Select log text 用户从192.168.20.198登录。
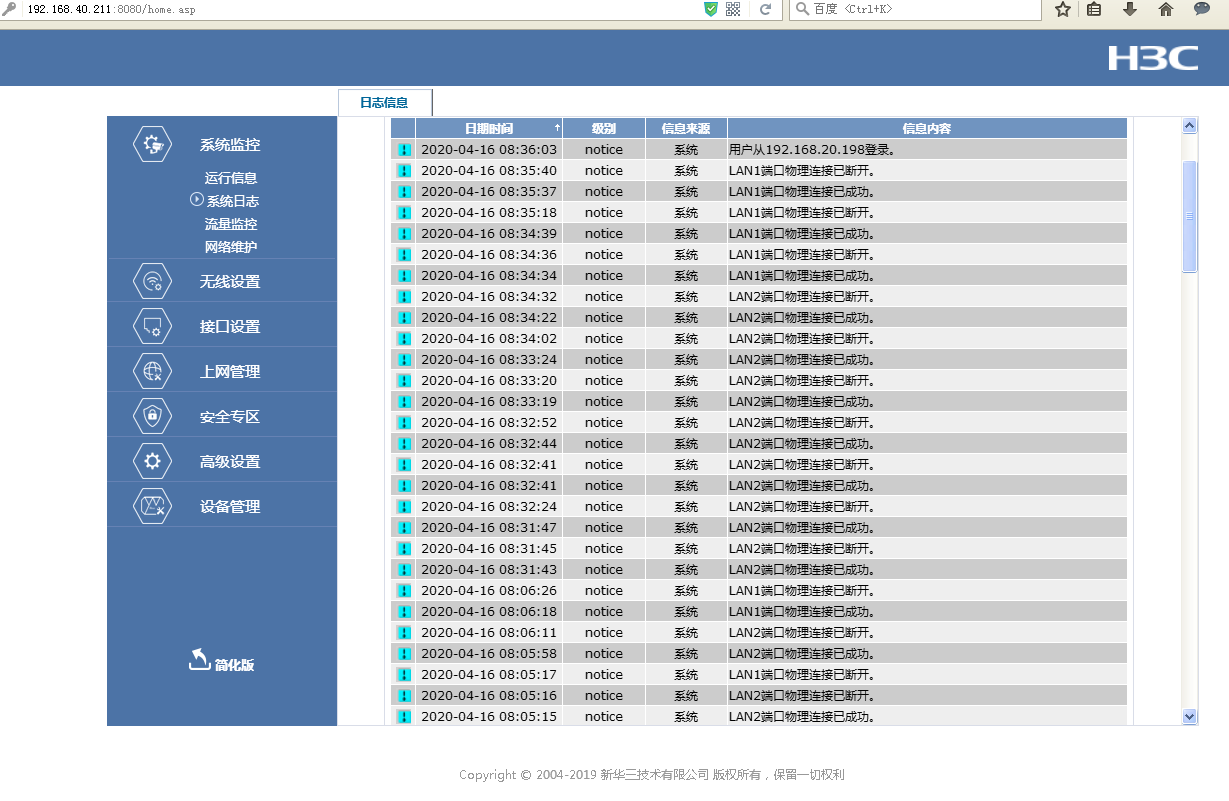Viewport: 1229px width, 801px height. (x=812, y=150)
